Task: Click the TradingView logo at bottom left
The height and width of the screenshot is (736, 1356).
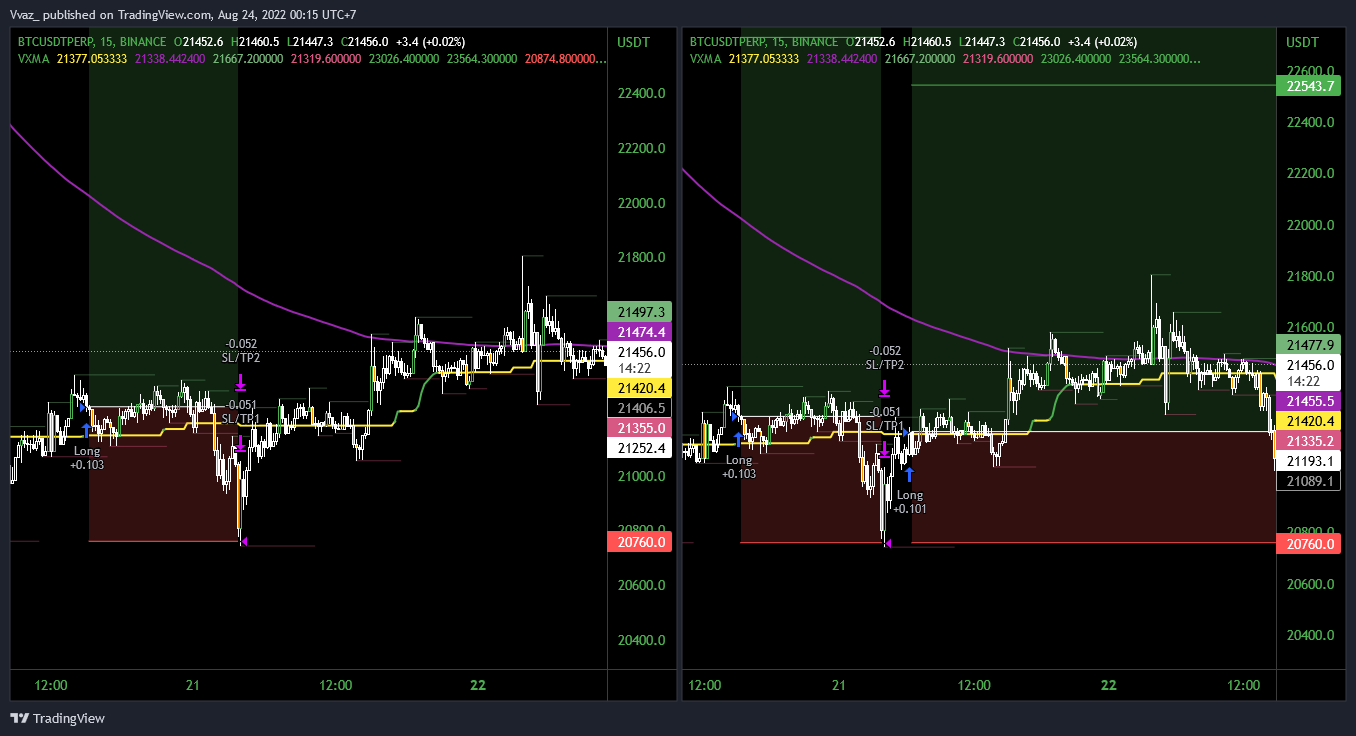Action: coord(57,718)
